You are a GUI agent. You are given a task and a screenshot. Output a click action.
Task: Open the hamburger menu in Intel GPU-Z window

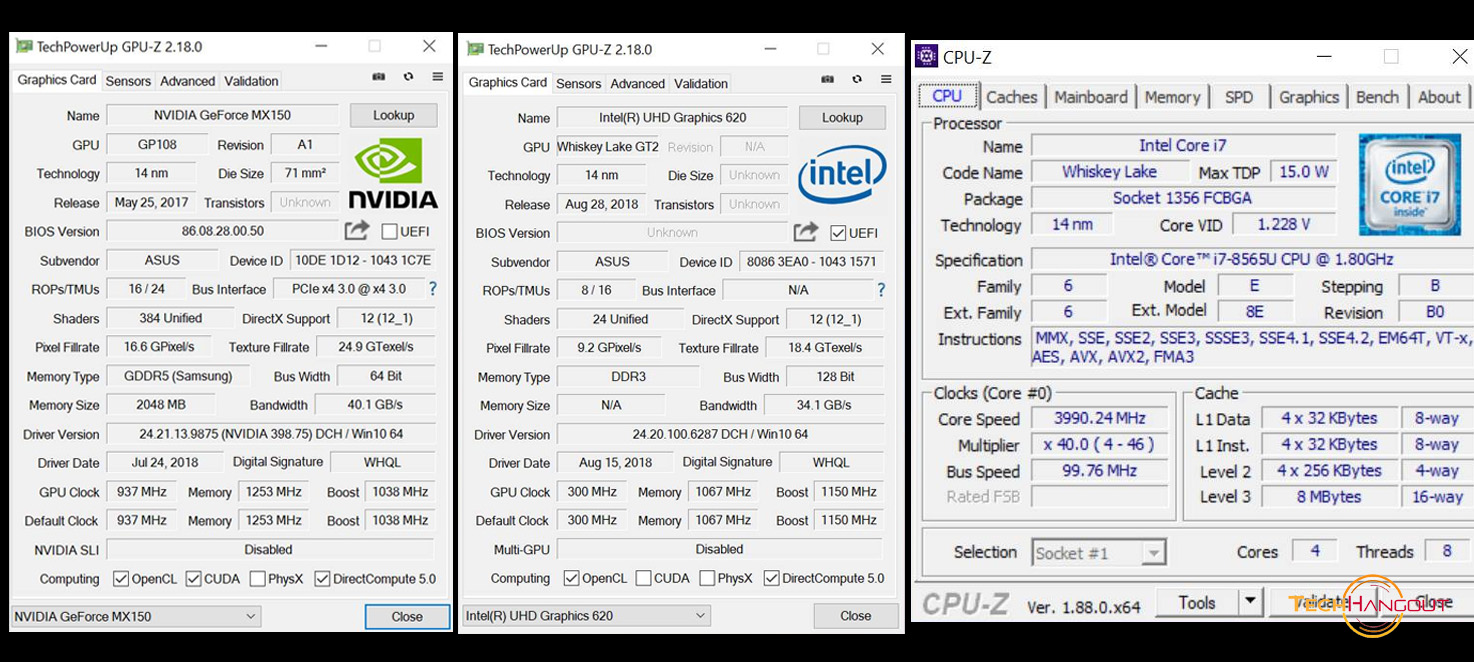tap(887, 79)
